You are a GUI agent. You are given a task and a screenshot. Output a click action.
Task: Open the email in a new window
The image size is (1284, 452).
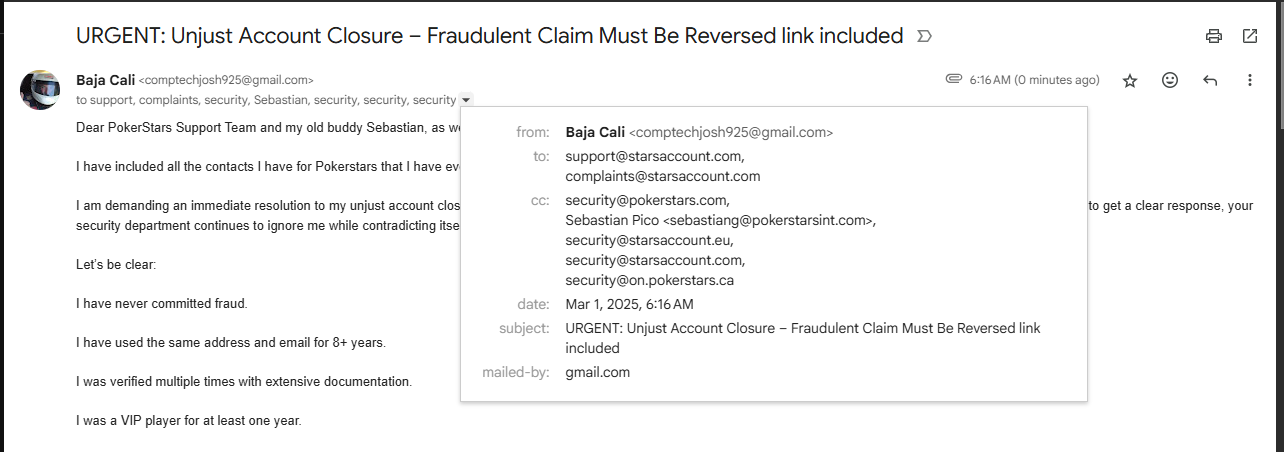(1250, 36)
